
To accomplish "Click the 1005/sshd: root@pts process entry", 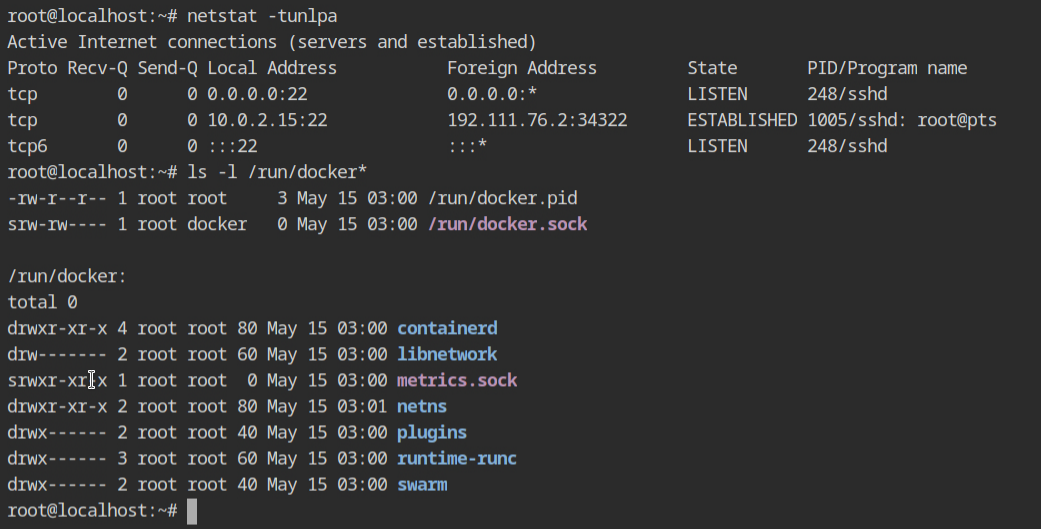I will pyautogui.click(x=902, y=120).
